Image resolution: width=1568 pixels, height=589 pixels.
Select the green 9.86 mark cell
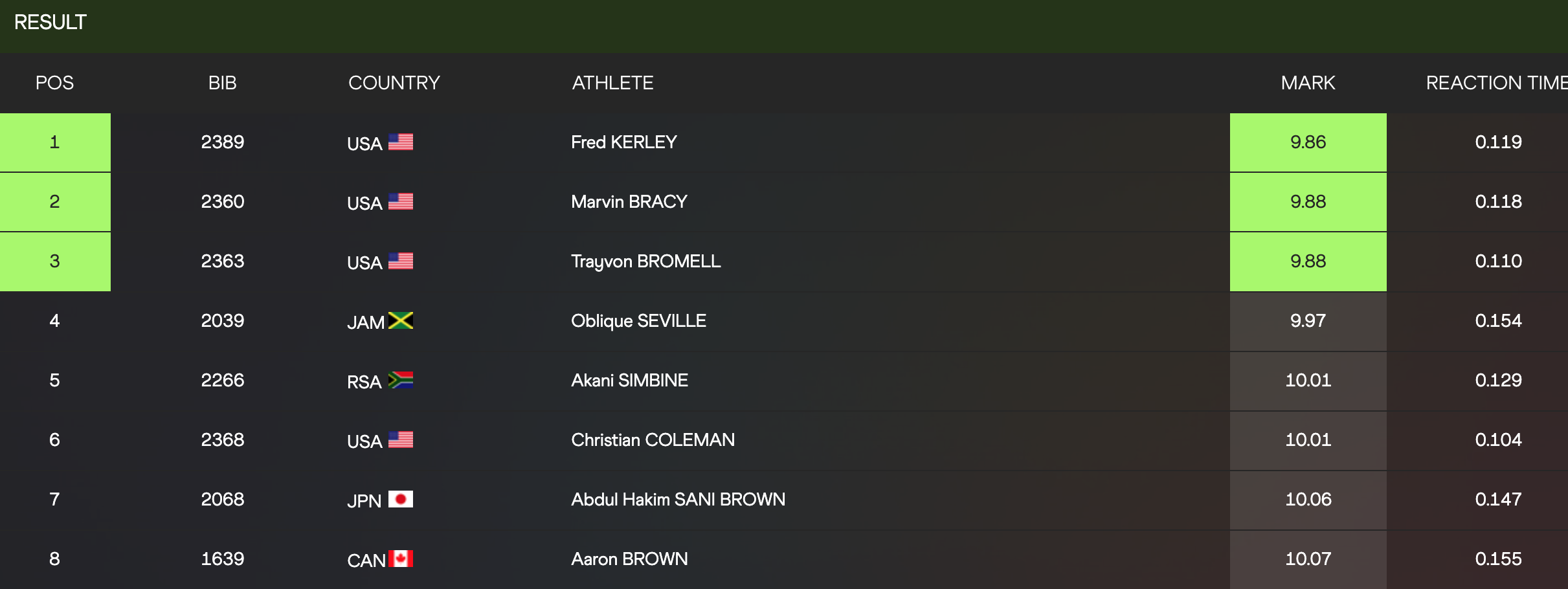pos(1308,142)
